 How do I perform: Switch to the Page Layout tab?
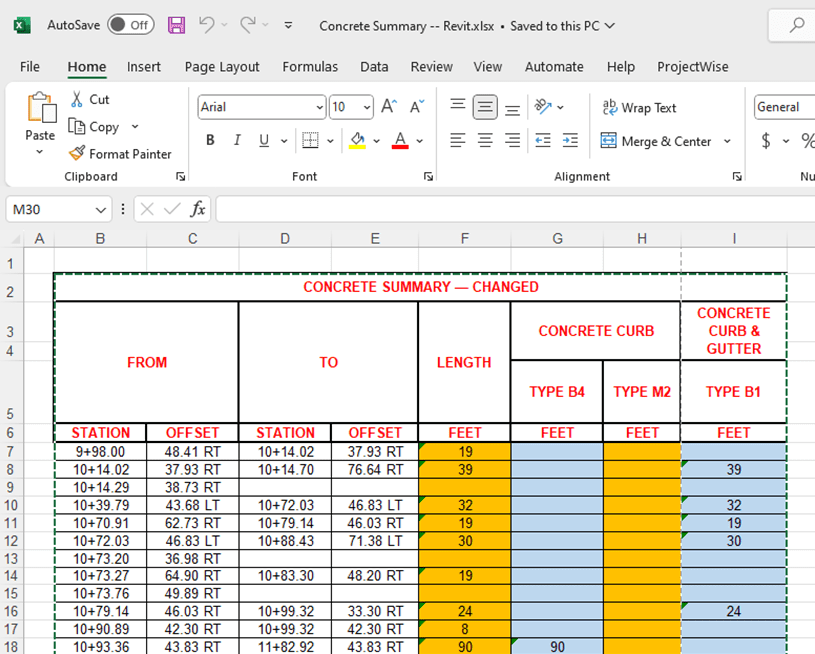click(x=222, y=67)
